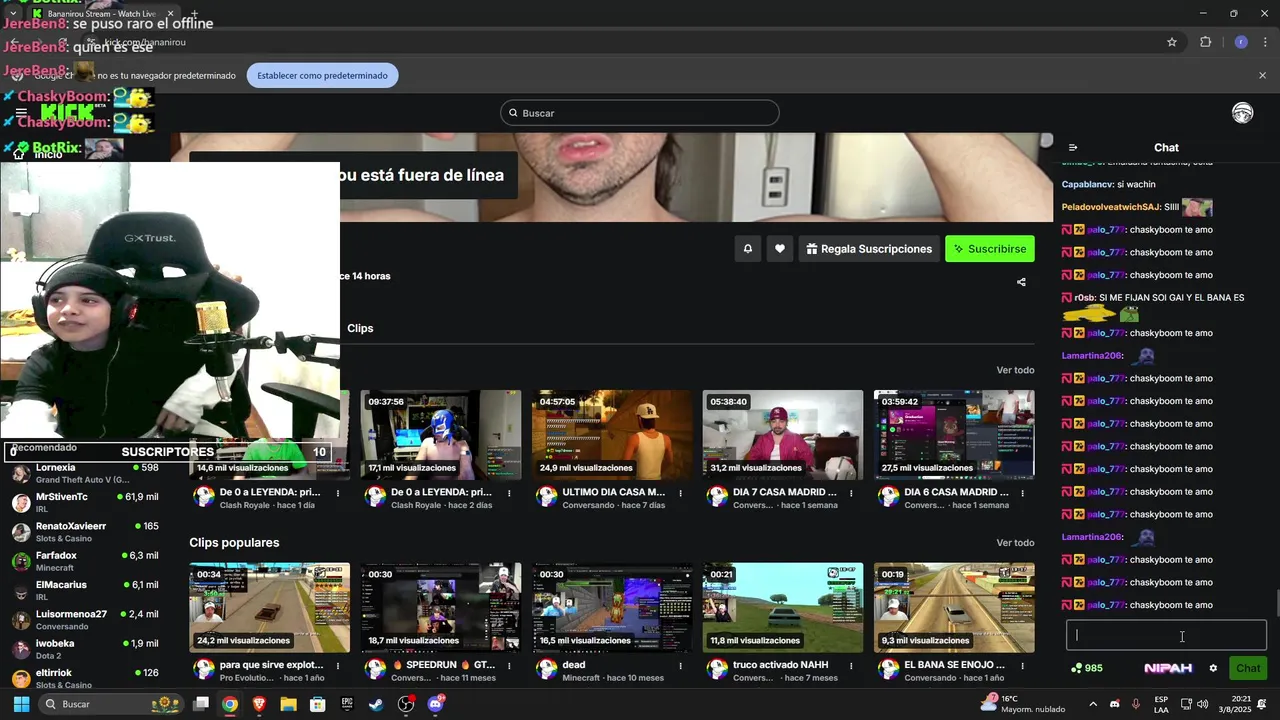Show hidden system tray icons
Screen dimensions: 1280x720
(x=1092, y=704)
